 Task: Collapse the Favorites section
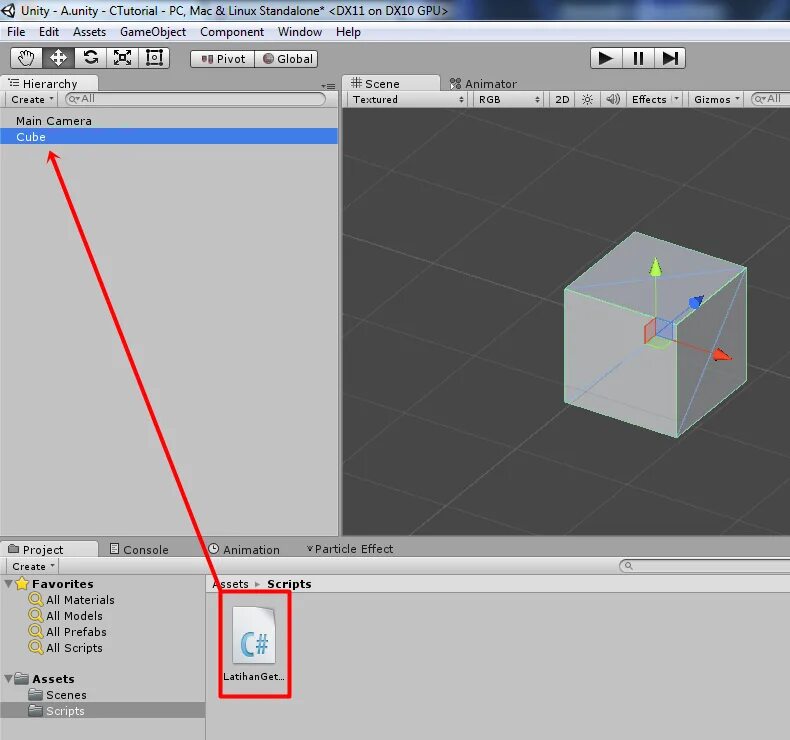[9, 584]
